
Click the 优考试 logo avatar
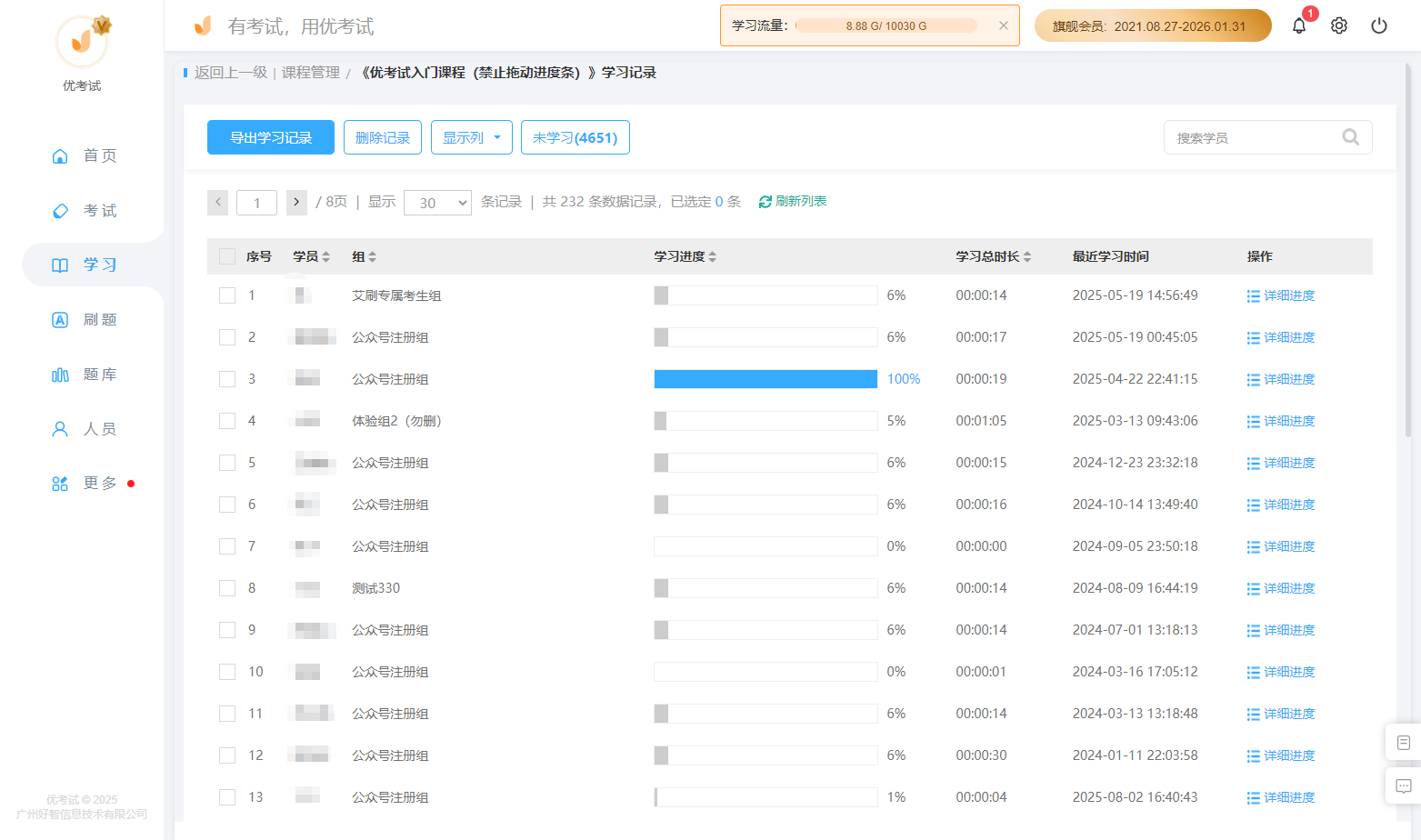coord(82,42)
